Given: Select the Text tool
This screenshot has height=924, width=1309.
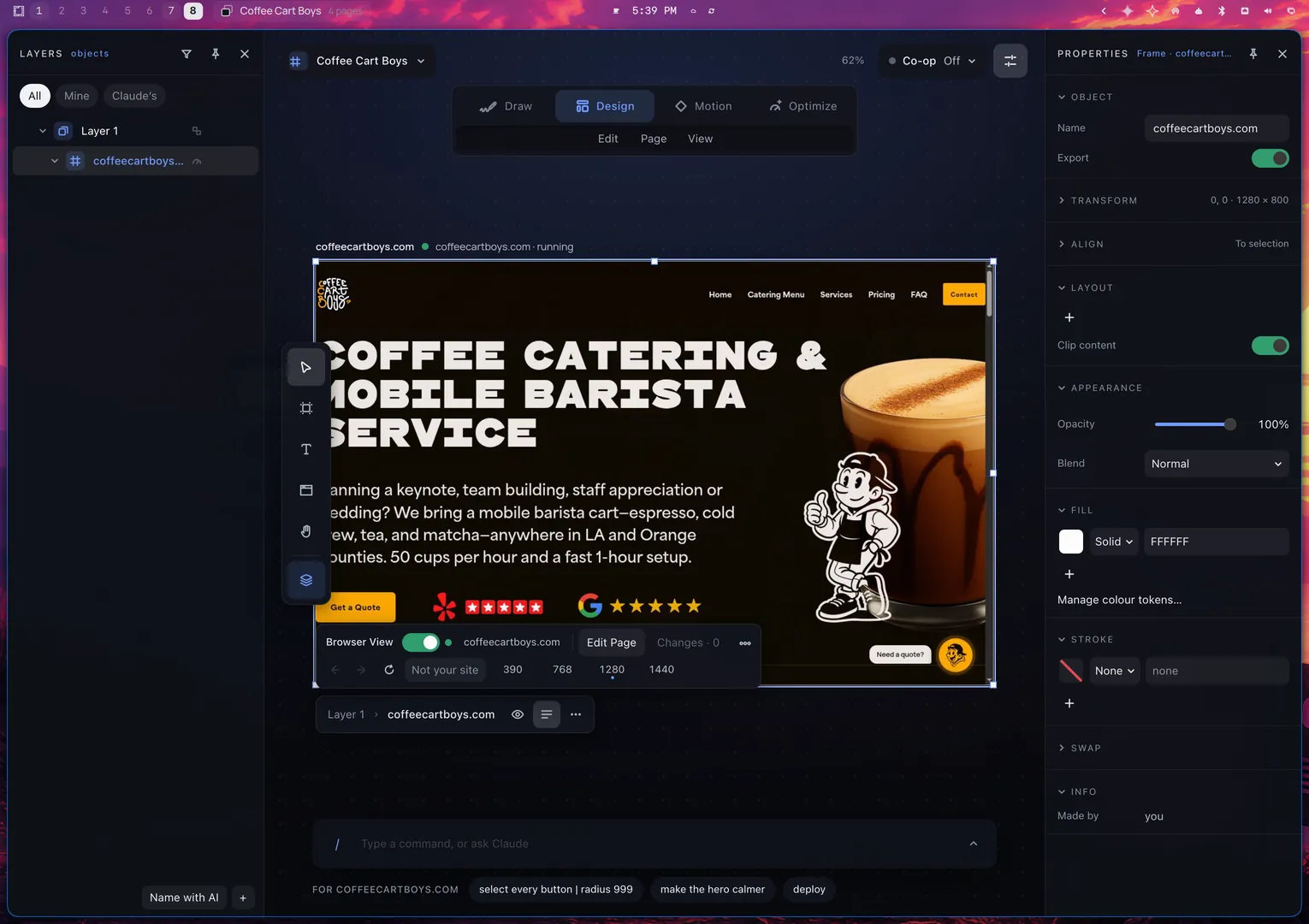Looking at the screenshot, I should (306, 450).
